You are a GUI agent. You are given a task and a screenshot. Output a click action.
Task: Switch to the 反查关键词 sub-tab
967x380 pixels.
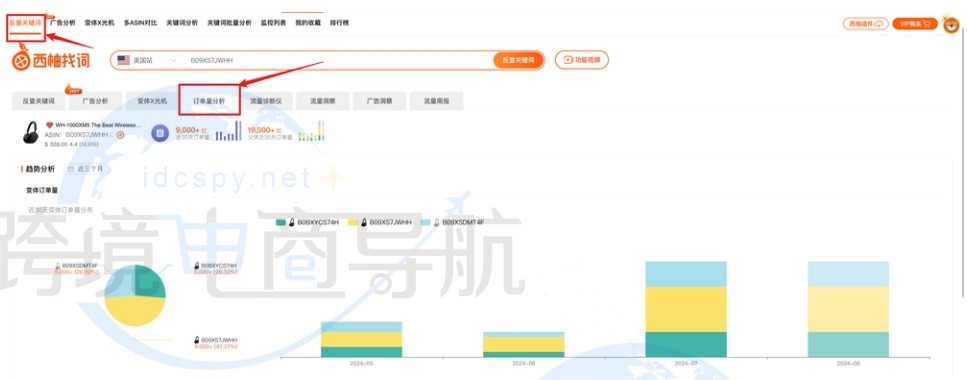39,101
